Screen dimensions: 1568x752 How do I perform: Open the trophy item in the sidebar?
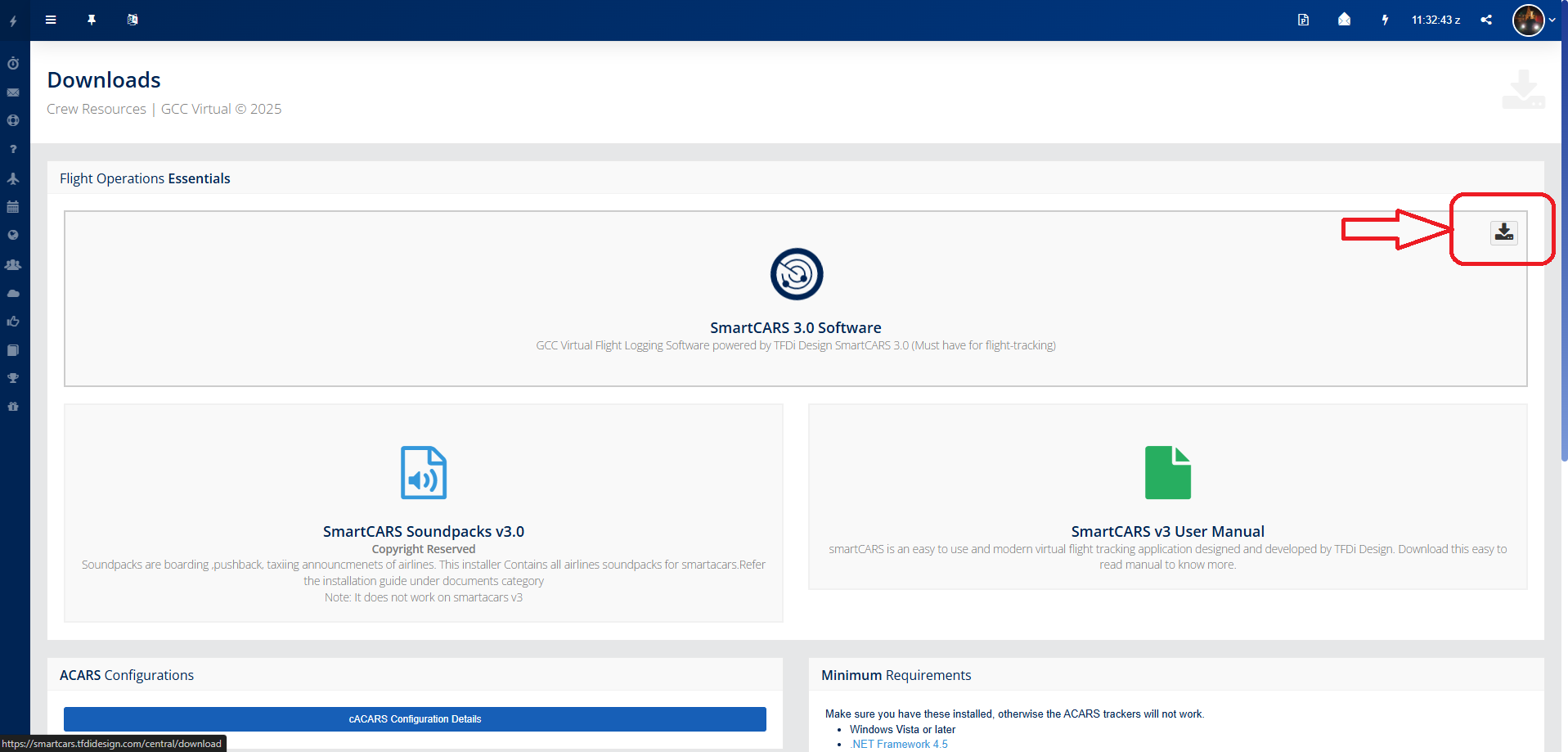[13, 378]
